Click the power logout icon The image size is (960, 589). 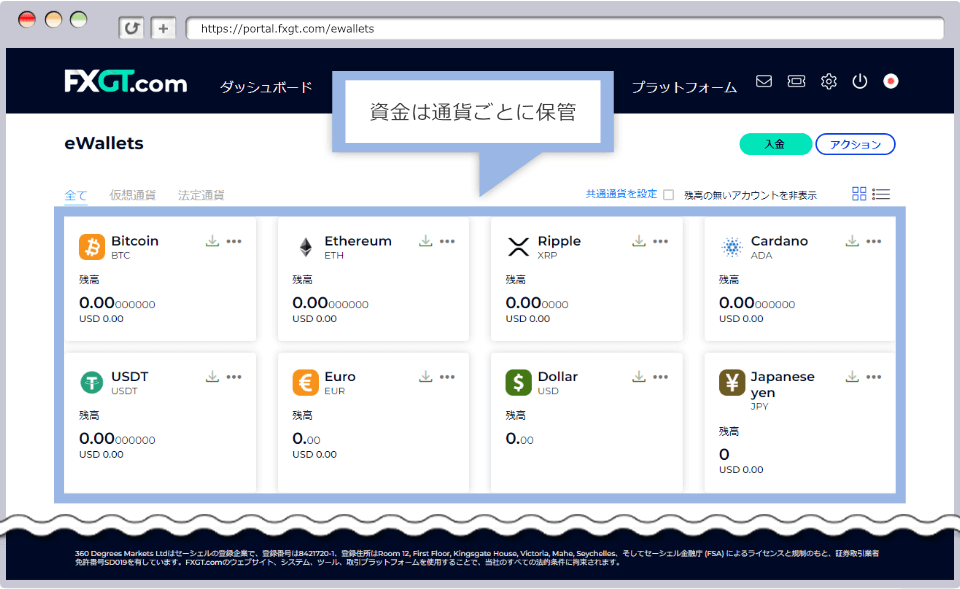pyautogui.click(x=860, y=81)
